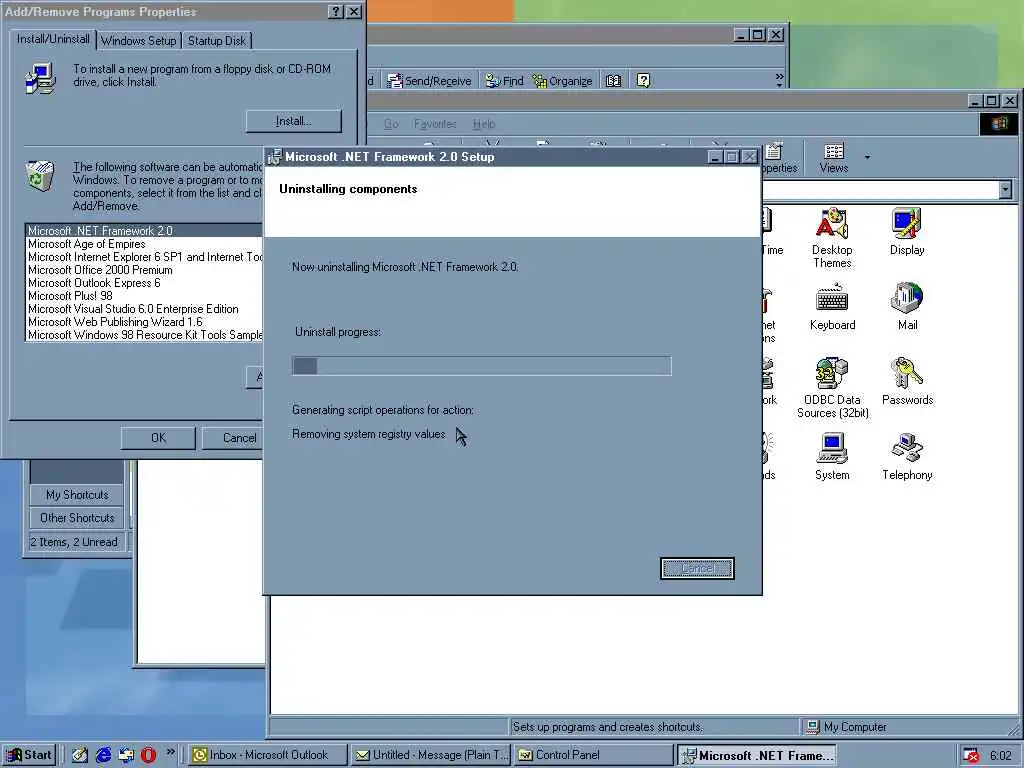Click the Other Shortcuts group in Outlook bar
This screenshot has width=1024, height=768.
[x=77, y=517]
